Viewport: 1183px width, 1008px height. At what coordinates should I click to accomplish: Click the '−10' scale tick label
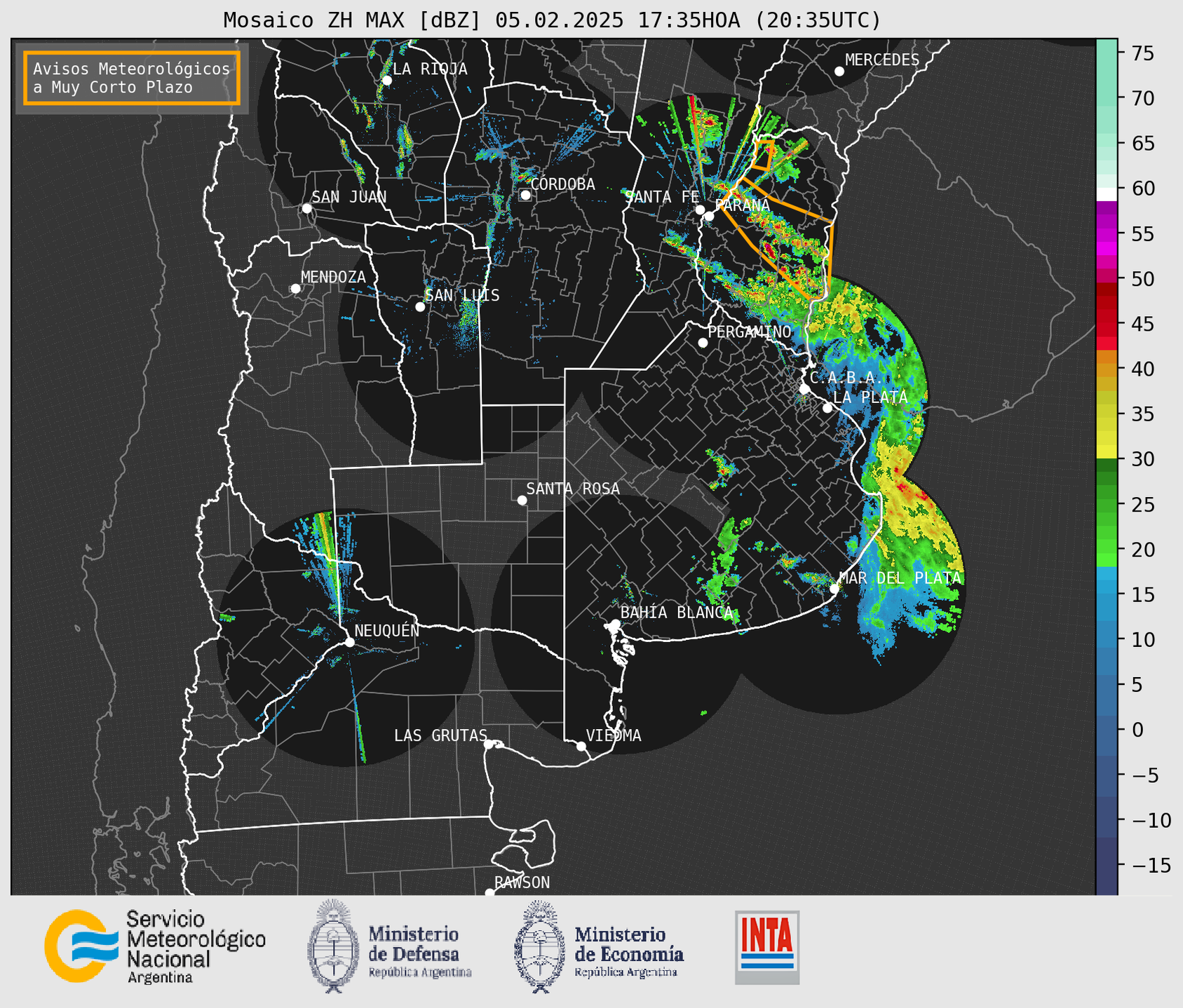pyautogui.click(x=1151, y=820)
